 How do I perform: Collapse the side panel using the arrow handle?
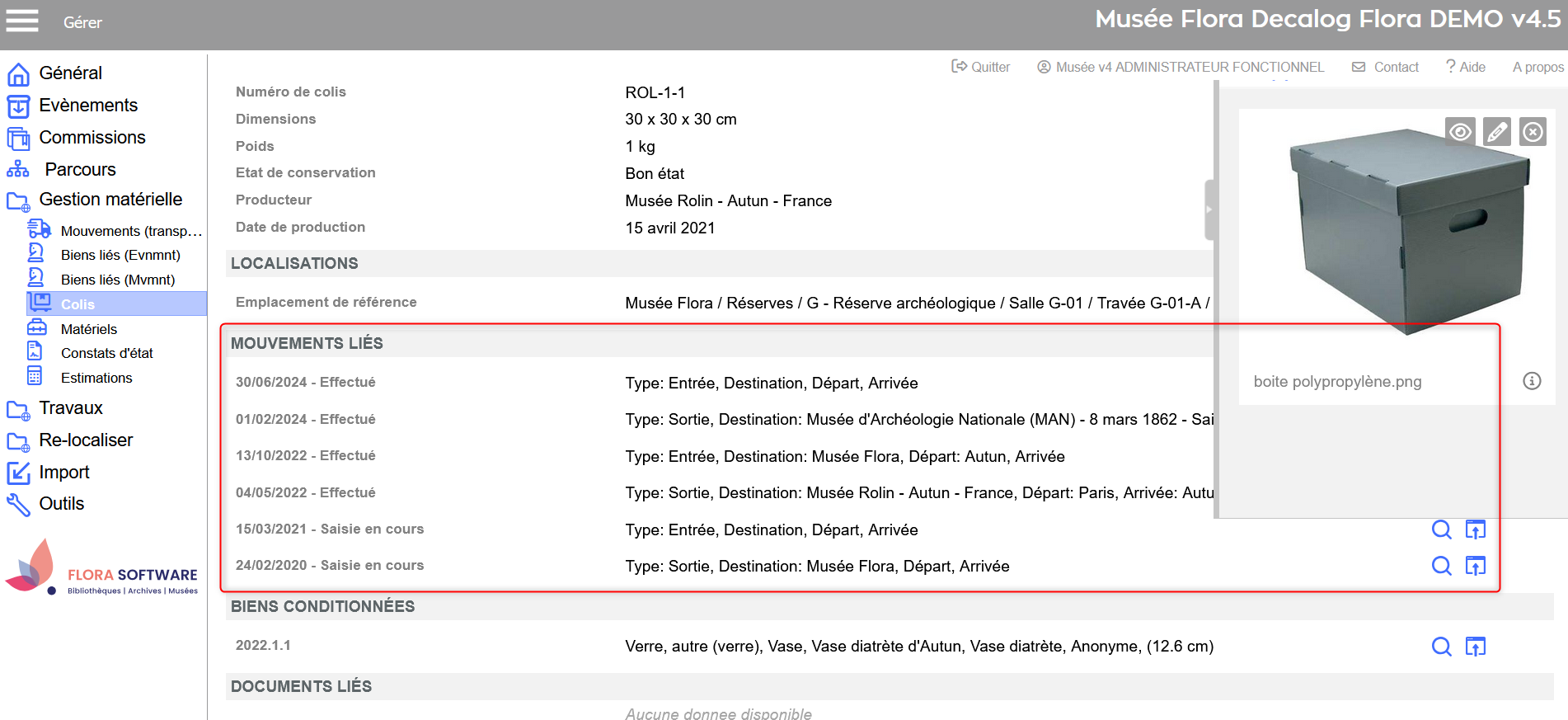pos(1209,209)
